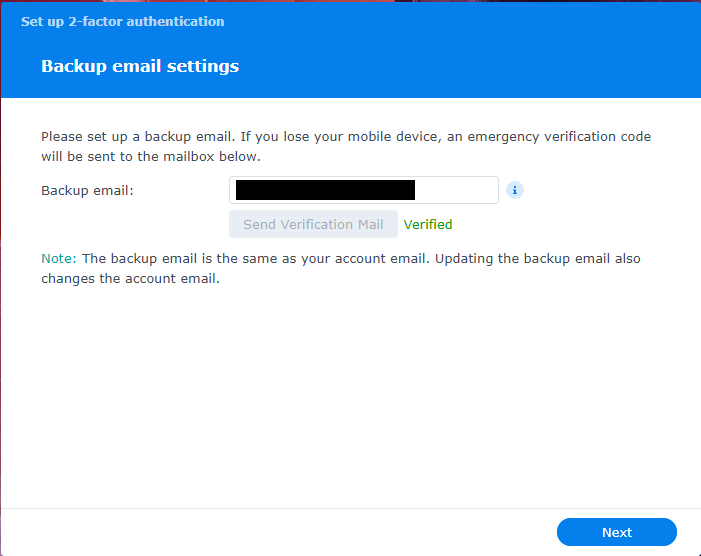Click "changes the account email" note line
Screen dimensions: 701x556
[x=130, y=279]
